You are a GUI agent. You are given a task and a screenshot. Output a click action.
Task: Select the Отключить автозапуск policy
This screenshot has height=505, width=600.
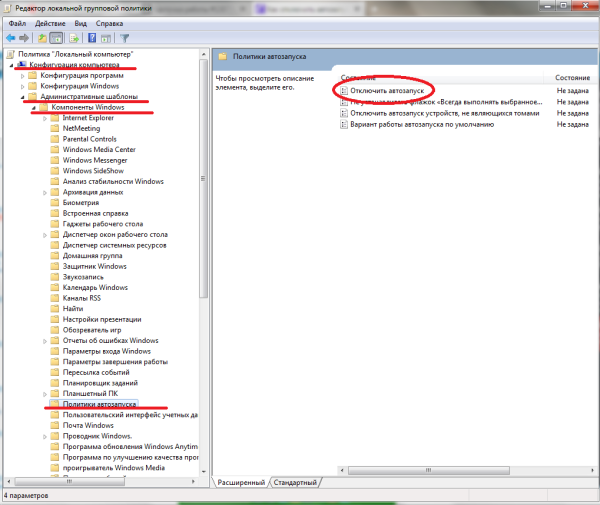pos(387,91)
